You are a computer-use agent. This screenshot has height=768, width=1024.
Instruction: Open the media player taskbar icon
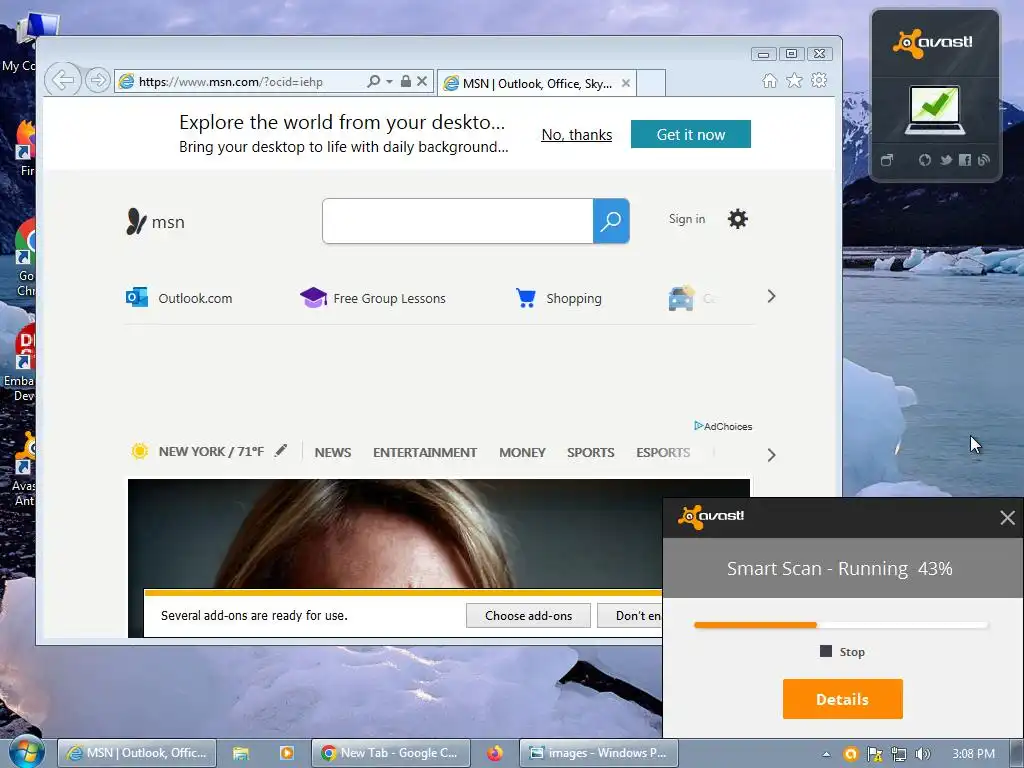coord(286,753)
